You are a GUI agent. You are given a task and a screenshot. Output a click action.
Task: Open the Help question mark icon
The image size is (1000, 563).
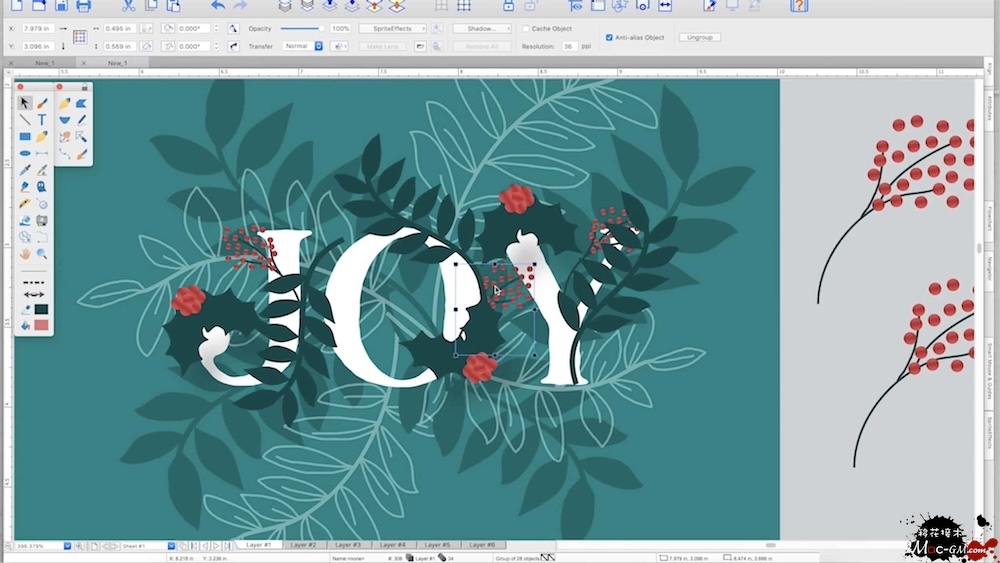click(x=798, y=6)
